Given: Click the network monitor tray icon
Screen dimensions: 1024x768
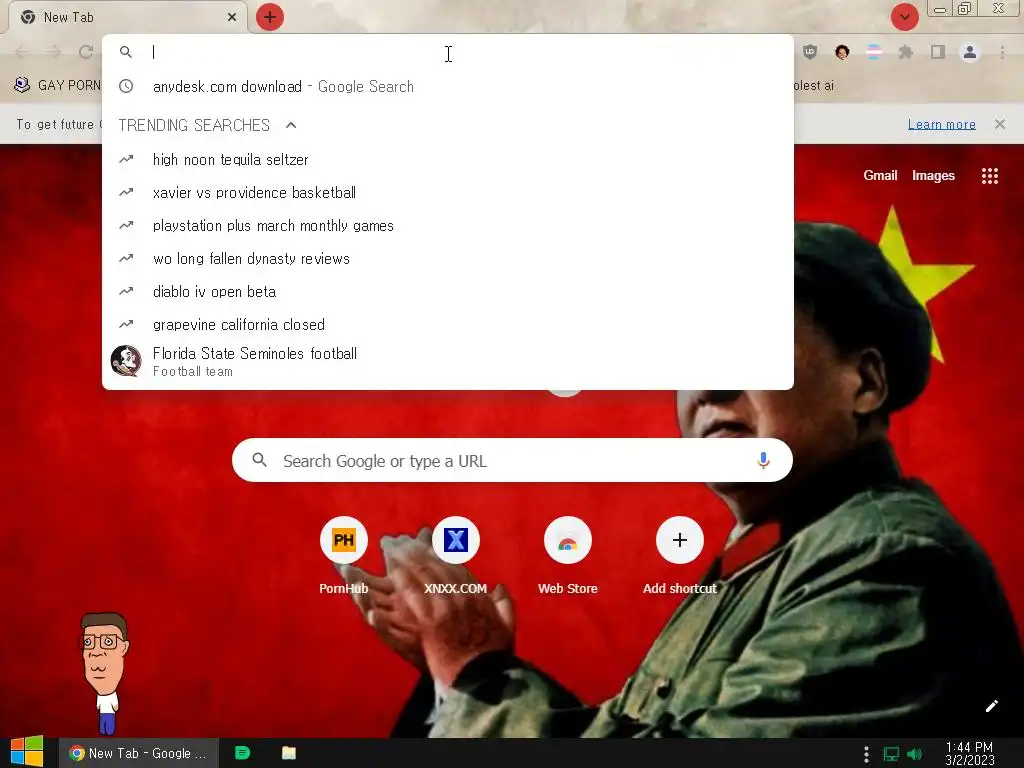Looking at the screenshot, I should coord(891,754).
